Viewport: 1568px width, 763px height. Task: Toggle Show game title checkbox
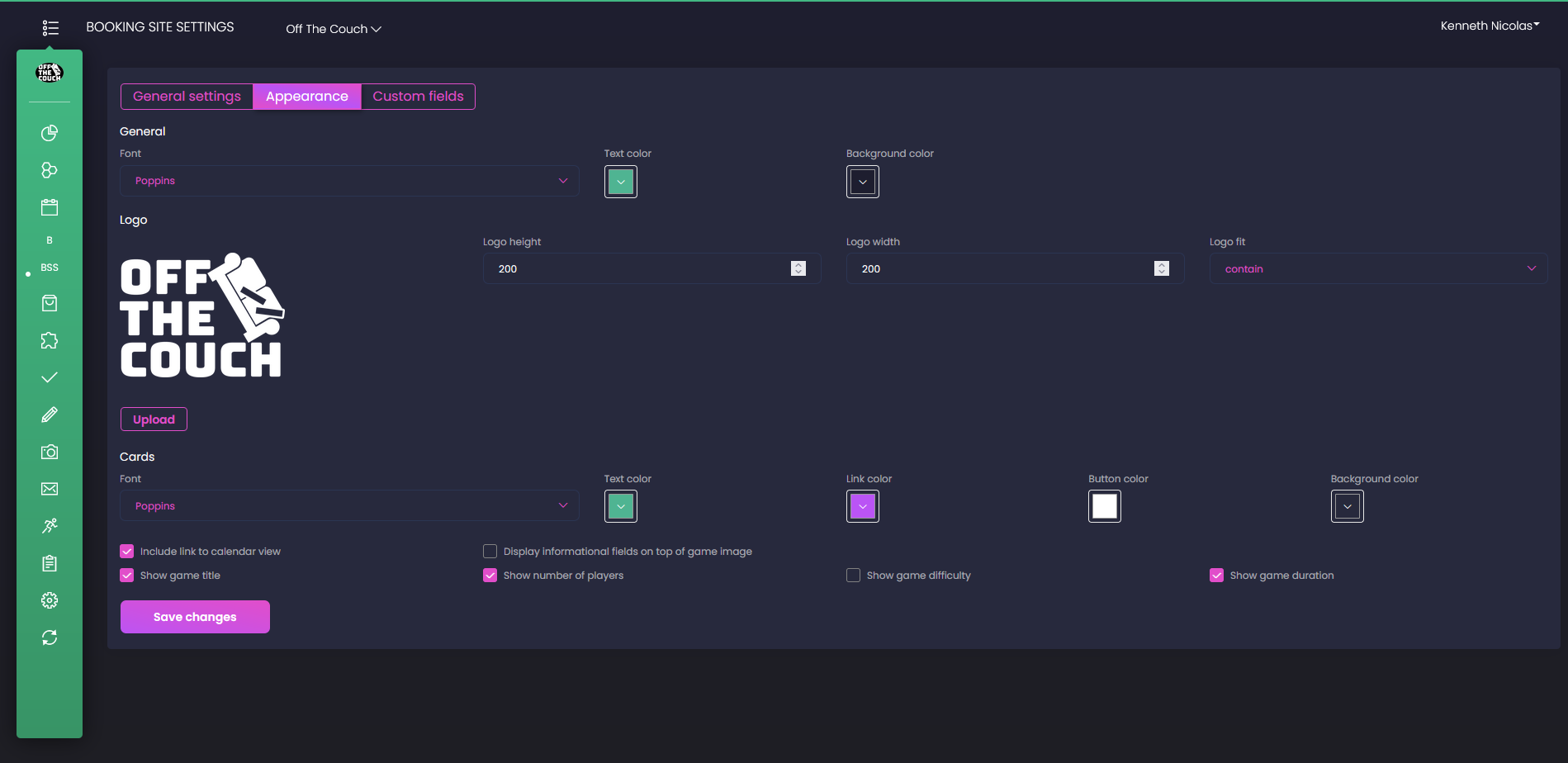click(127, 576)
